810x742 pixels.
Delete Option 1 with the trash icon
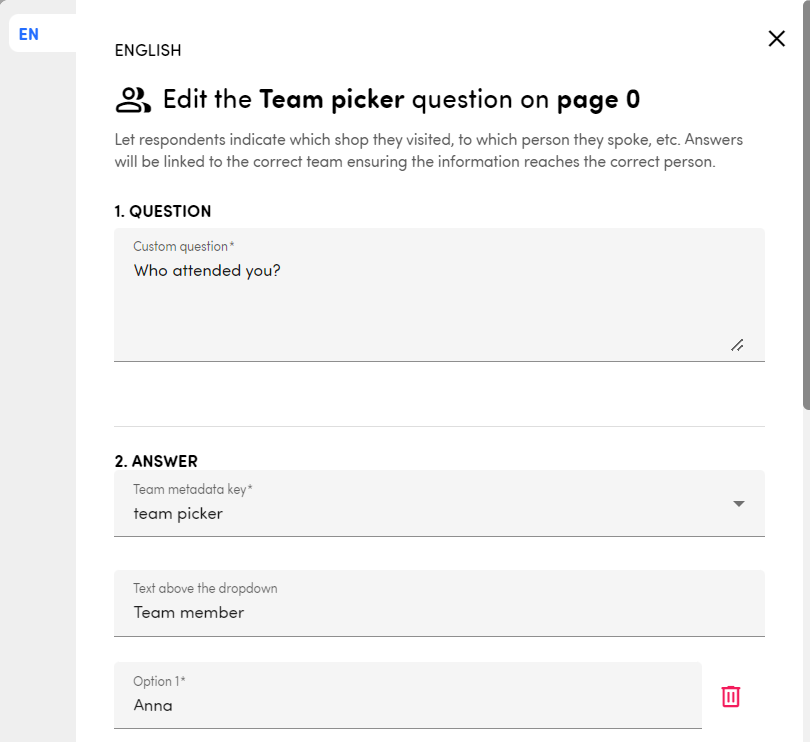731,696
